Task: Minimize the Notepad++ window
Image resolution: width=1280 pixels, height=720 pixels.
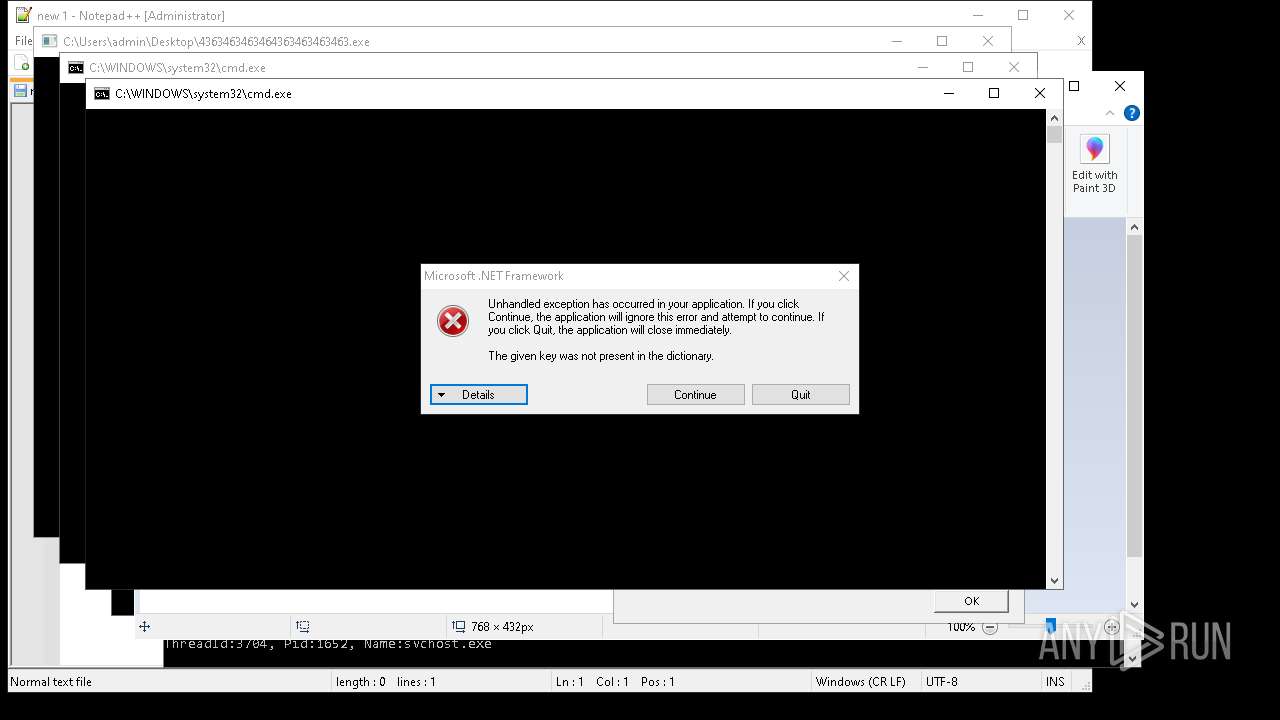Action: point(977,15)
